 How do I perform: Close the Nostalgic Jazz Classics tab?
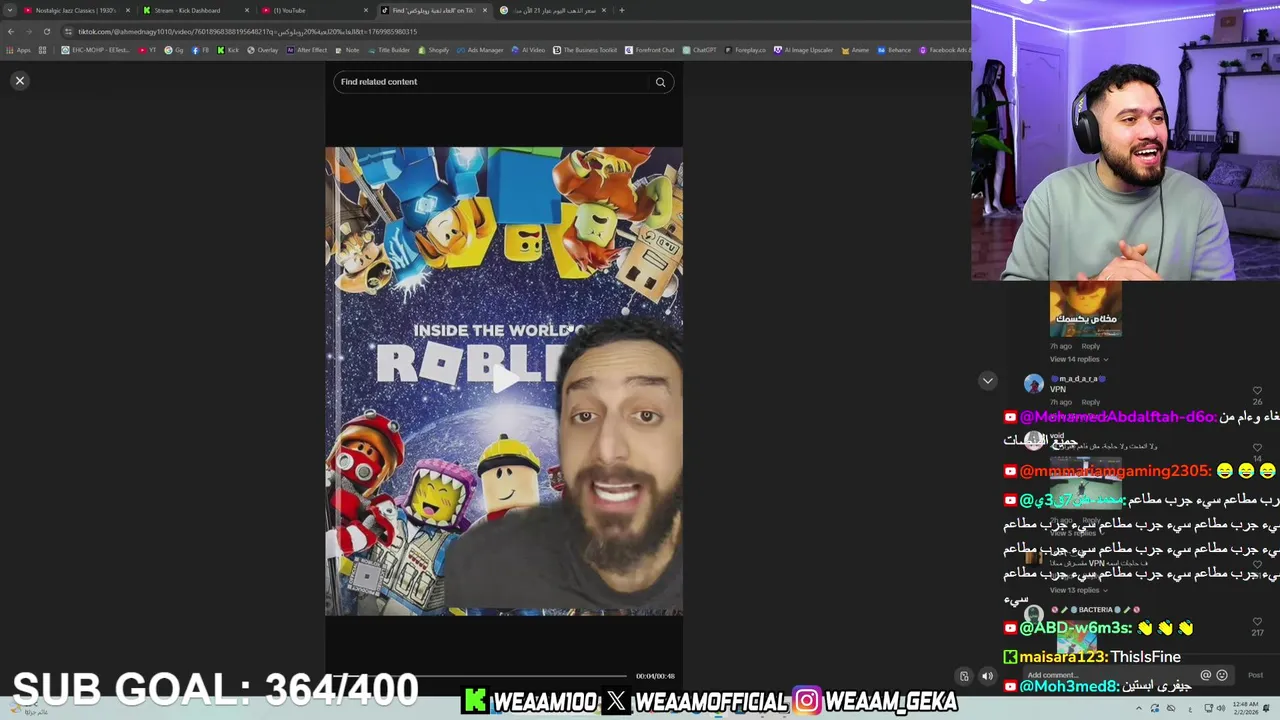tap(128, 10)
